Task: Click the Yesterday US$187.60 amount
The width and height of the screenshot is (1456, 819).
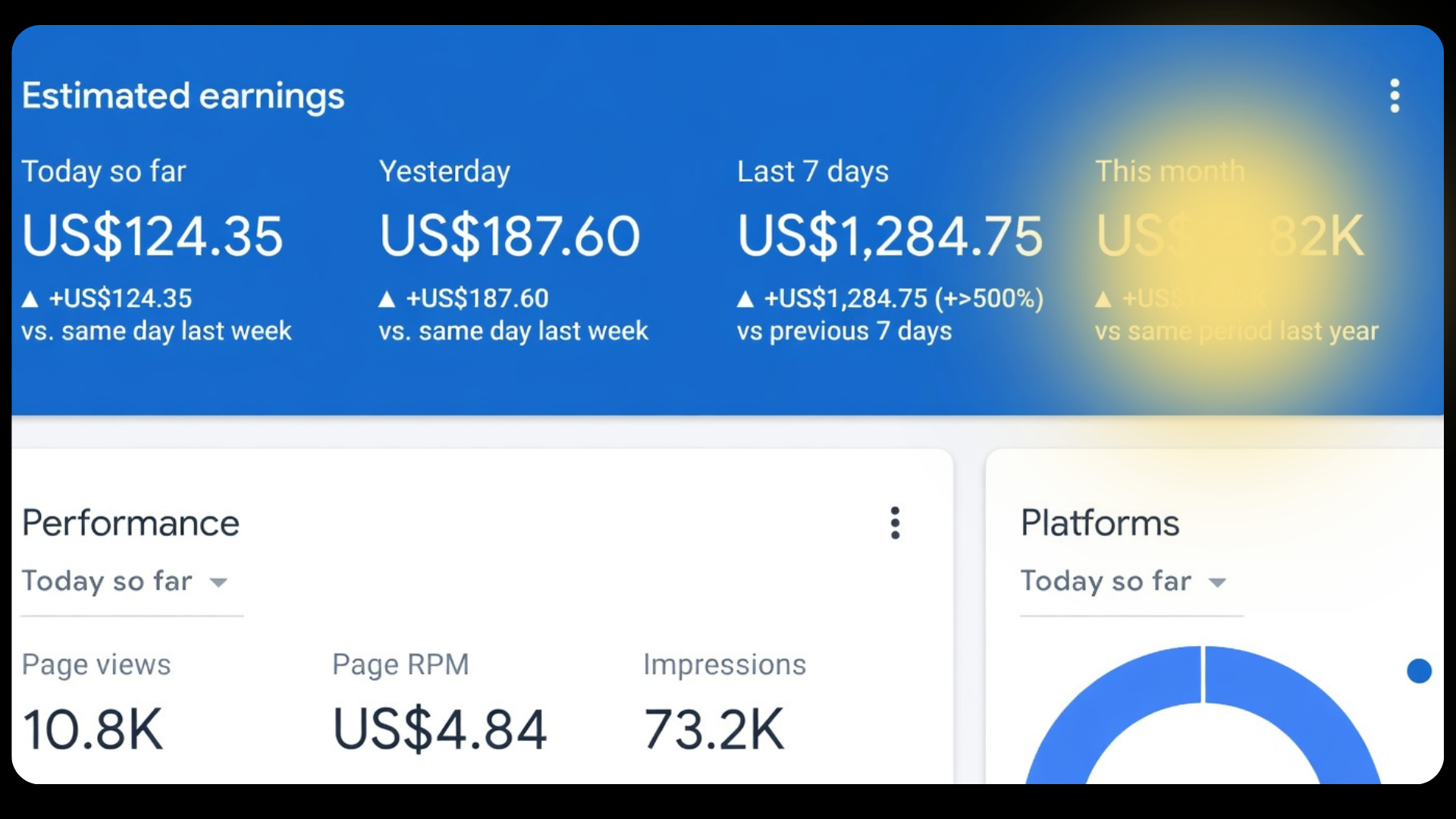Action: point(510,236)
